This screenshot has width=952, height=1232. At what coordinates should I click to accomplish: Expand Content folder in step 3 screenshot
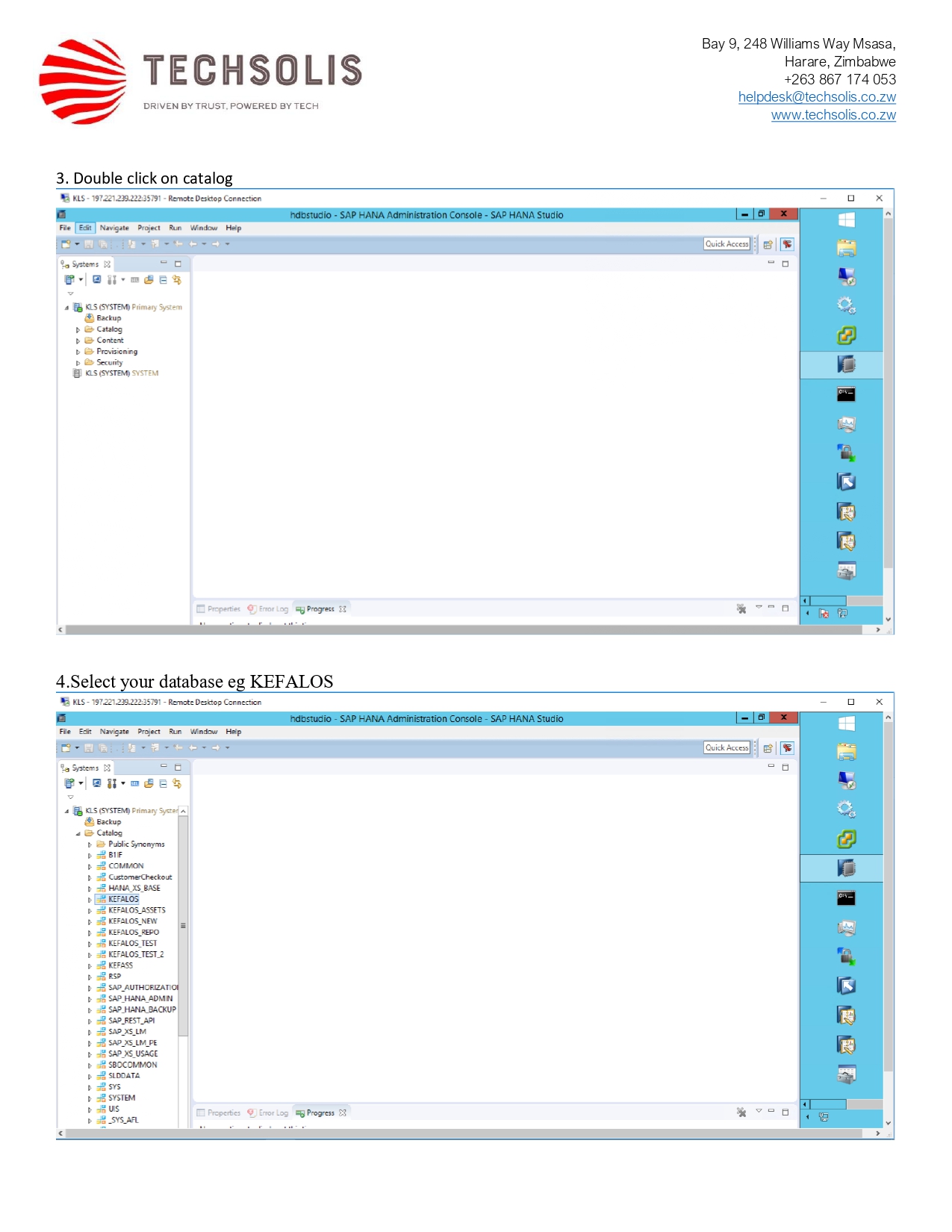78,340
